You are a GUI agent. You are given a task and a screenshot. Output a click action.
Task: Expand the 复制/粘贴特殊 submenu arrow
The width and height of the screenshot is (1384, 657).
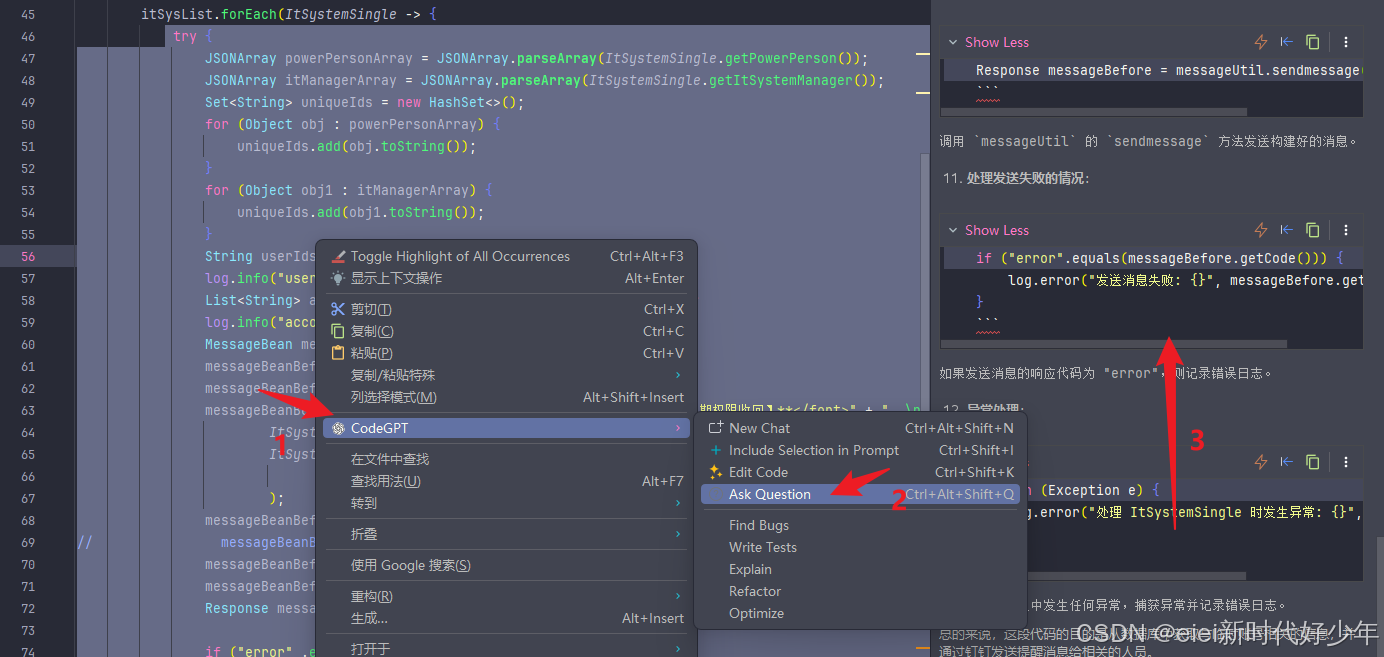coord(678,375)
